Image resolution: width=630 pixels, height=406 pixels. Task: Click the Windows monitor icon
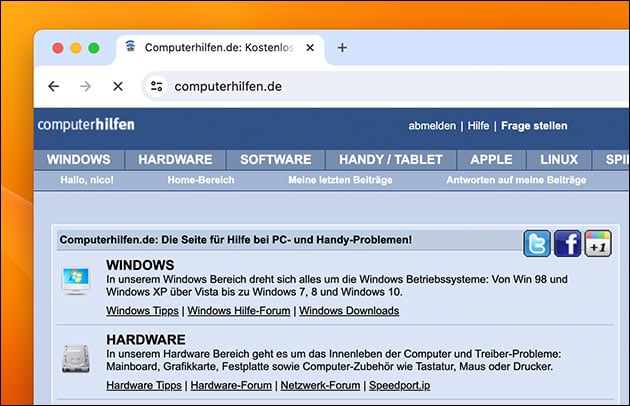pos(76,281)
